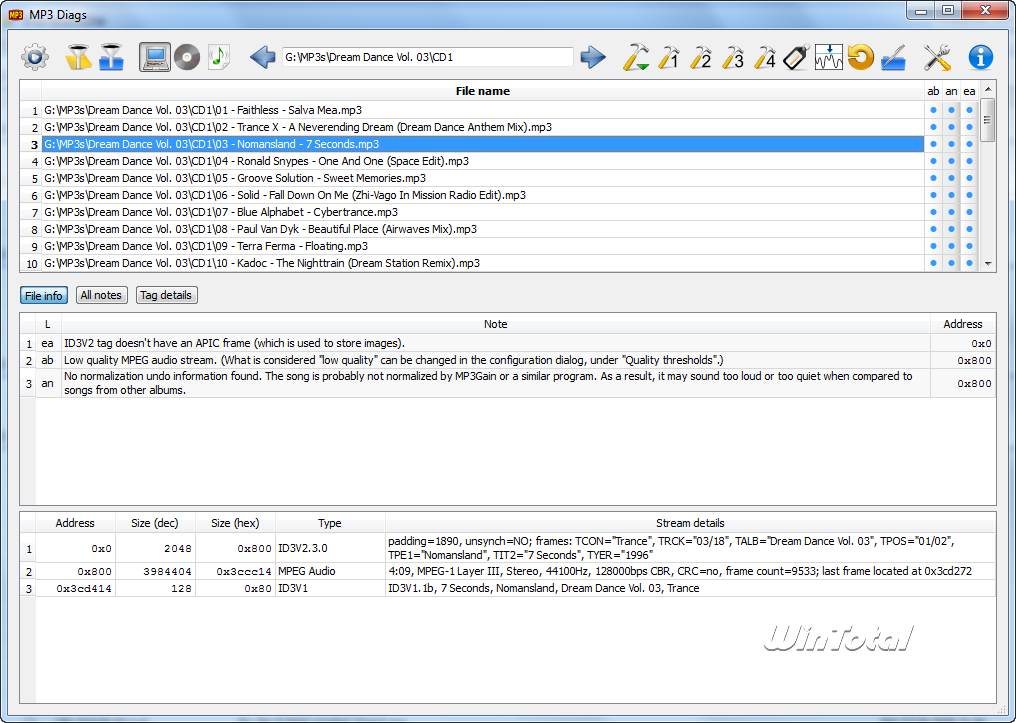Screen dimensions: 1016x723
Task: Select Paul Van Dyk - Beautiful Place file
Action: tap(483, 229)
